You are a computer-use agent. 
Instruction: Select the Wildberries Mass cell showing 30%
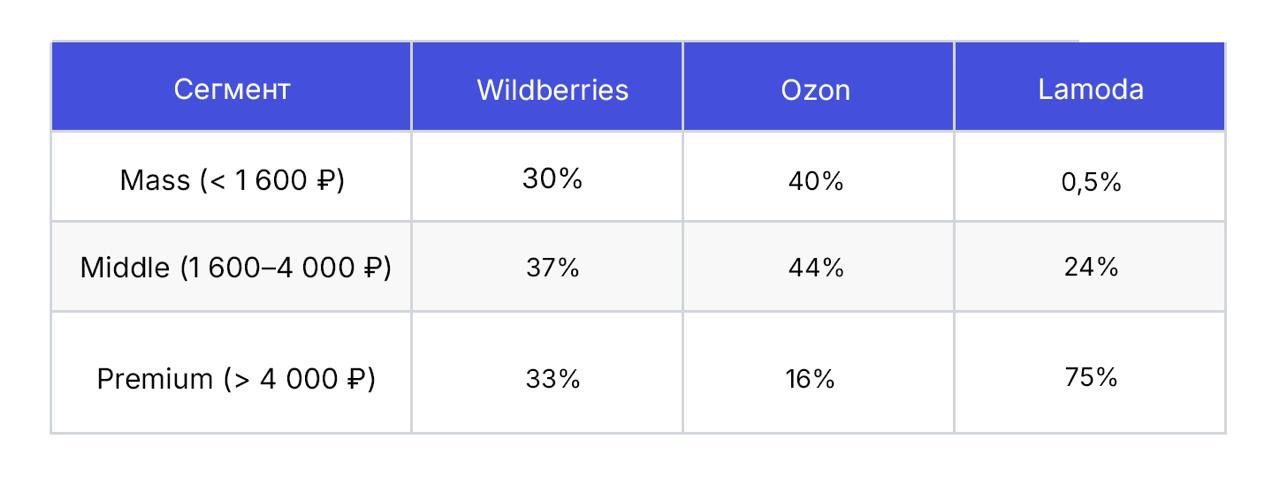552,180
